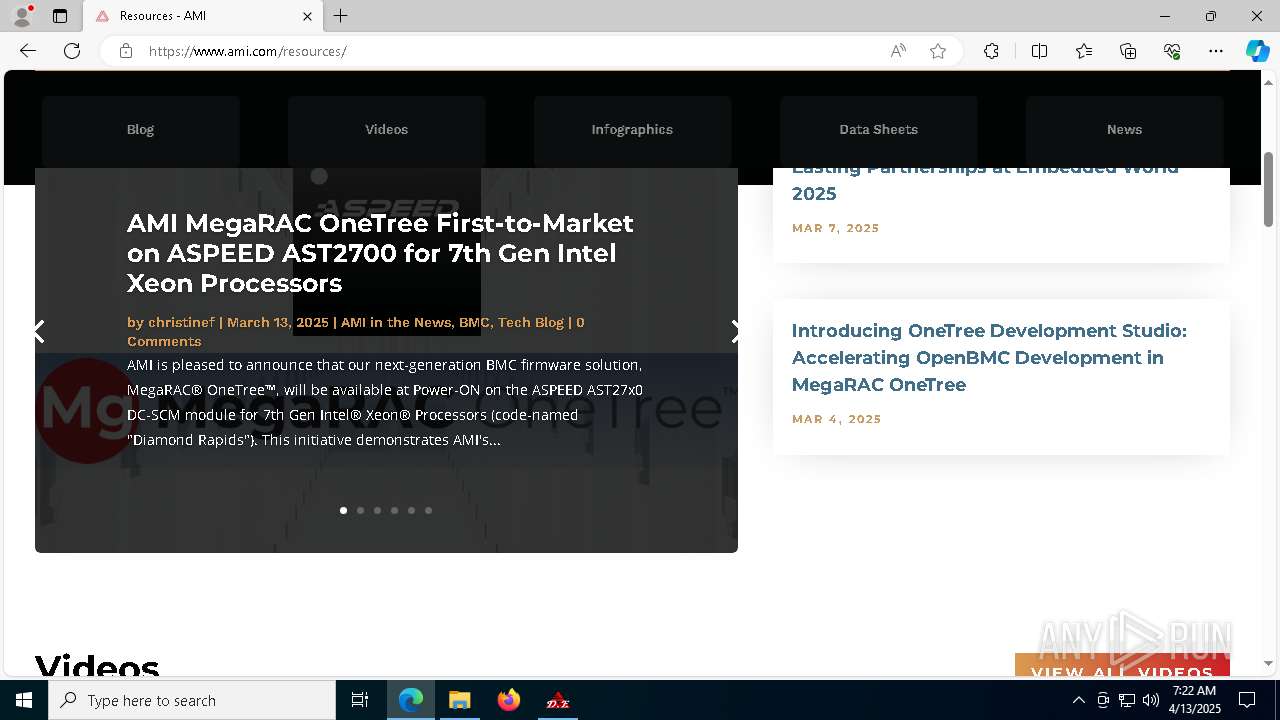The image size is (1280, 720).
Task: Select the fifth slider dot
Action: [x=411, y=510]
